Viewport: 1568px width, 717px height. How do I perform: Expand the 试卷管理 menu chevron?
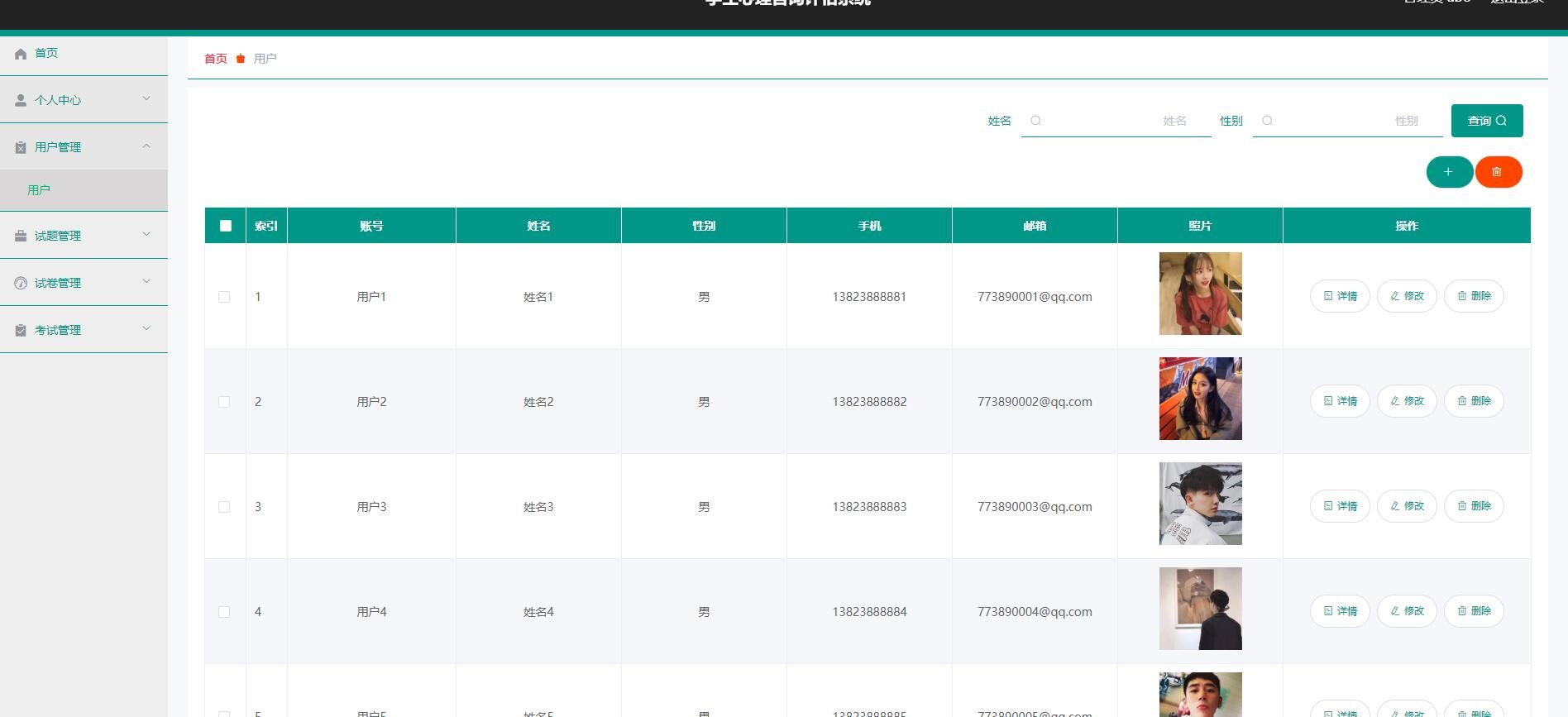click(x=146, y=282)
